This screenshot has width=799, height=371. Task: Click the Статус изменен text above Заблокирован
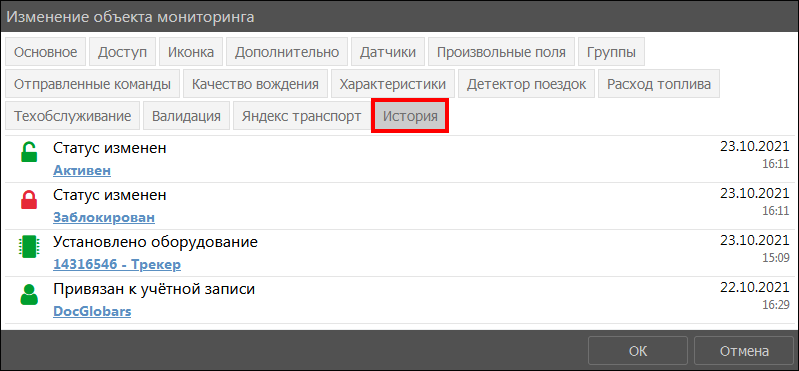(110, 195)
